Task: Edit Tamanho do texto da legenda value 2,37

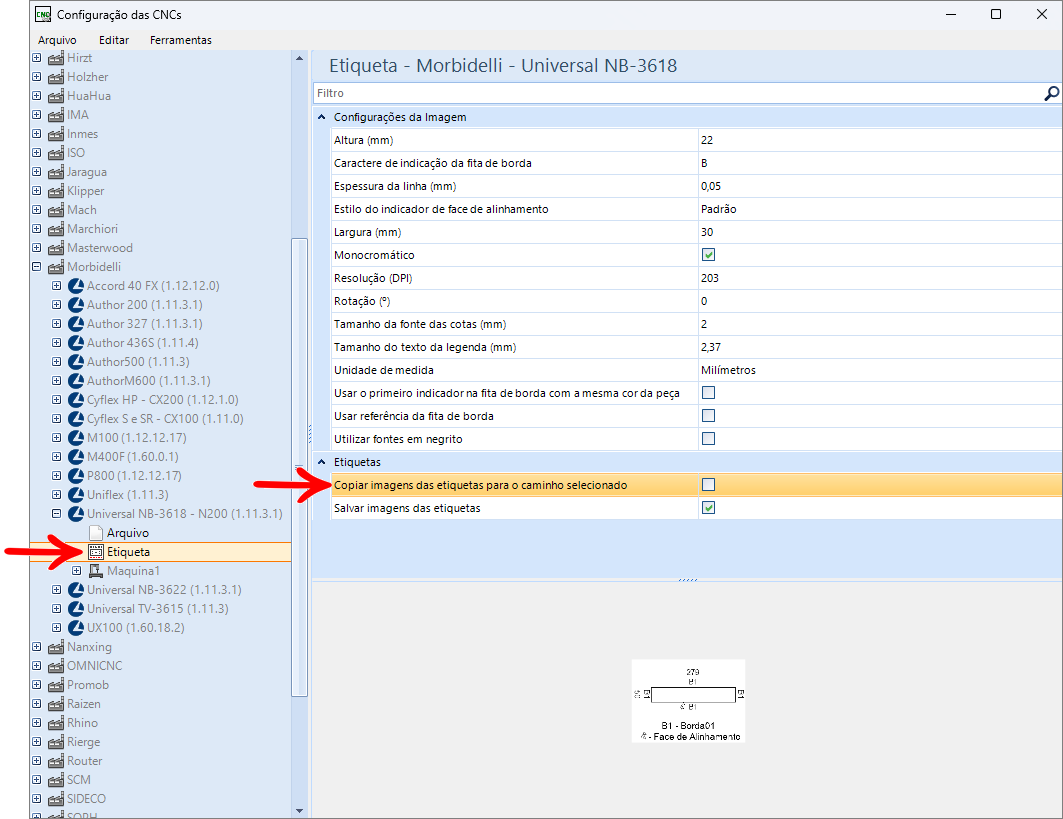Action: tap(879, 347)
